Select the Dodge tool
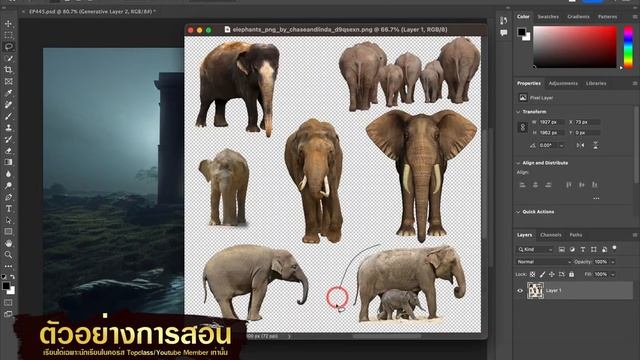Image resolution: width=640 pixels, height=360 pixels. (x=8, y=185)
